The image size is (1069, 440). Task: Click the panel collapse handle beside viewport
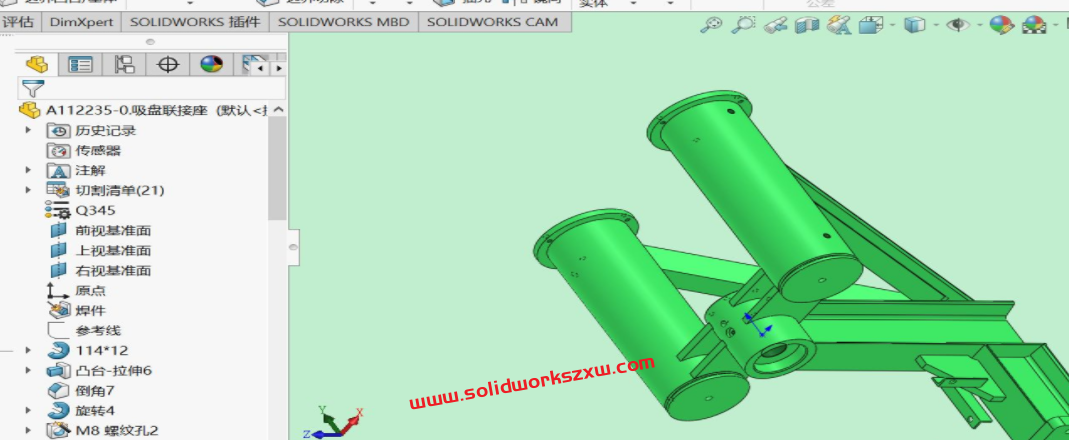293,247
